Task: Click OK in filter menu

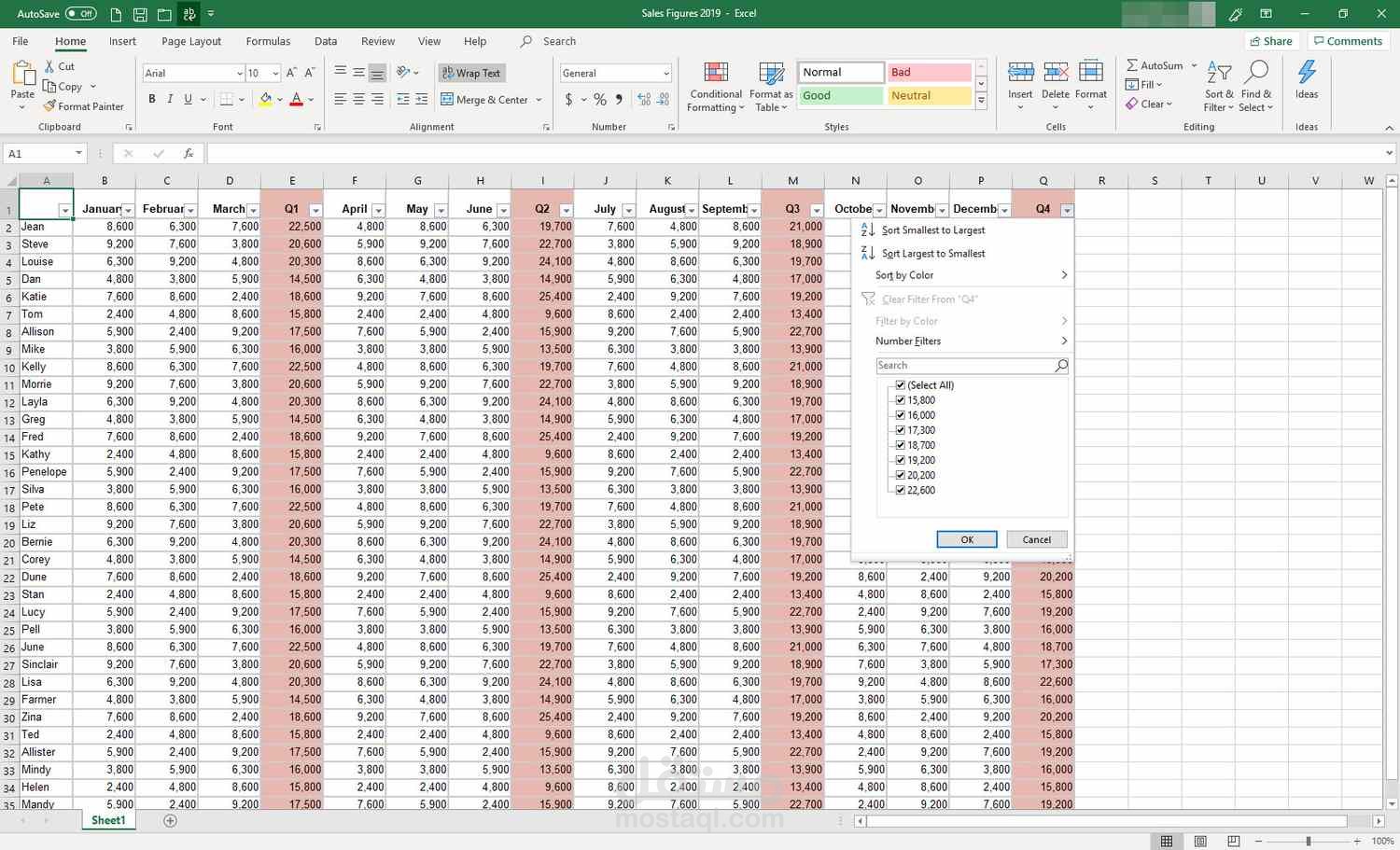Action: 967,539
